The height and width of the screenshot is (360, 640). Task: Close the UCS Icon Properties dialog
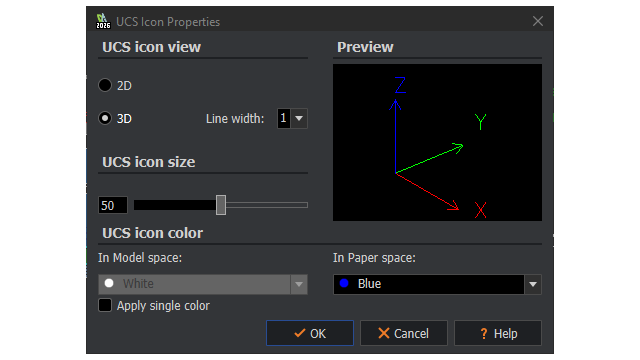(538, 21)
